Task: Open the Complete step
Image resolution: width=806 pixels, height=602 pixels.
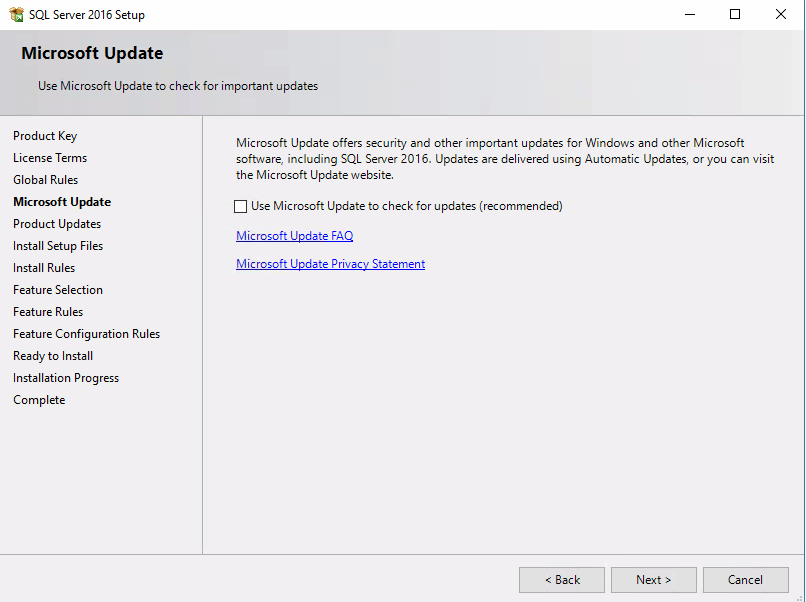Action: (39, 399)
